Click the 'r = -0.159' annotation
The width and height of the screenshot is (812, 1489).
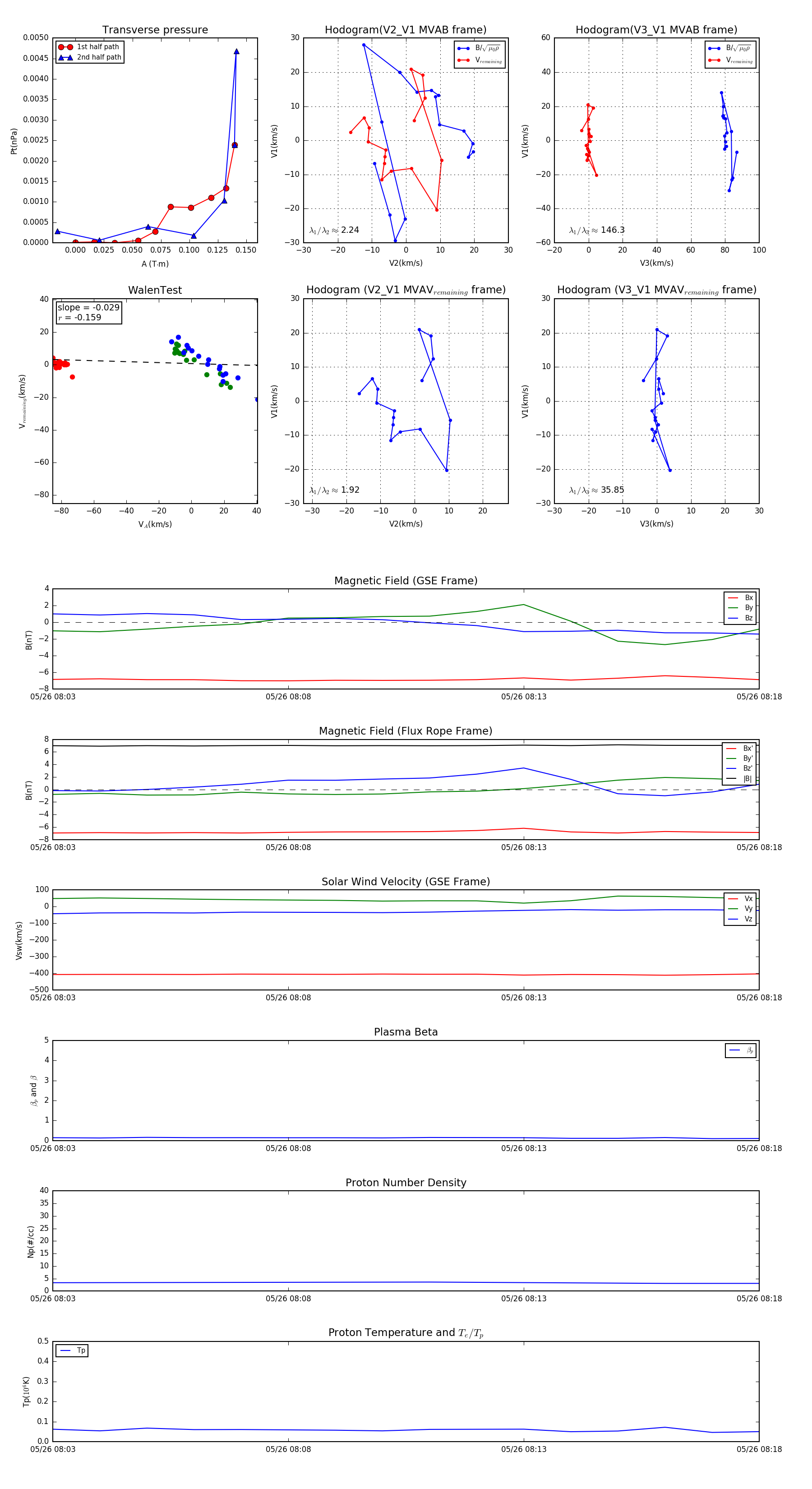click(x=79, y=317)
